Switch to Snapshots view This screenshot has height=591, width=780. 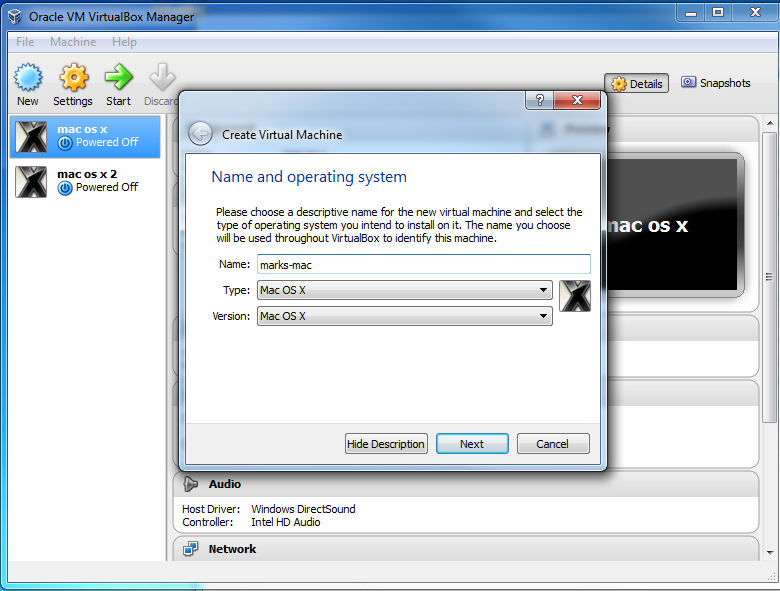716,83
